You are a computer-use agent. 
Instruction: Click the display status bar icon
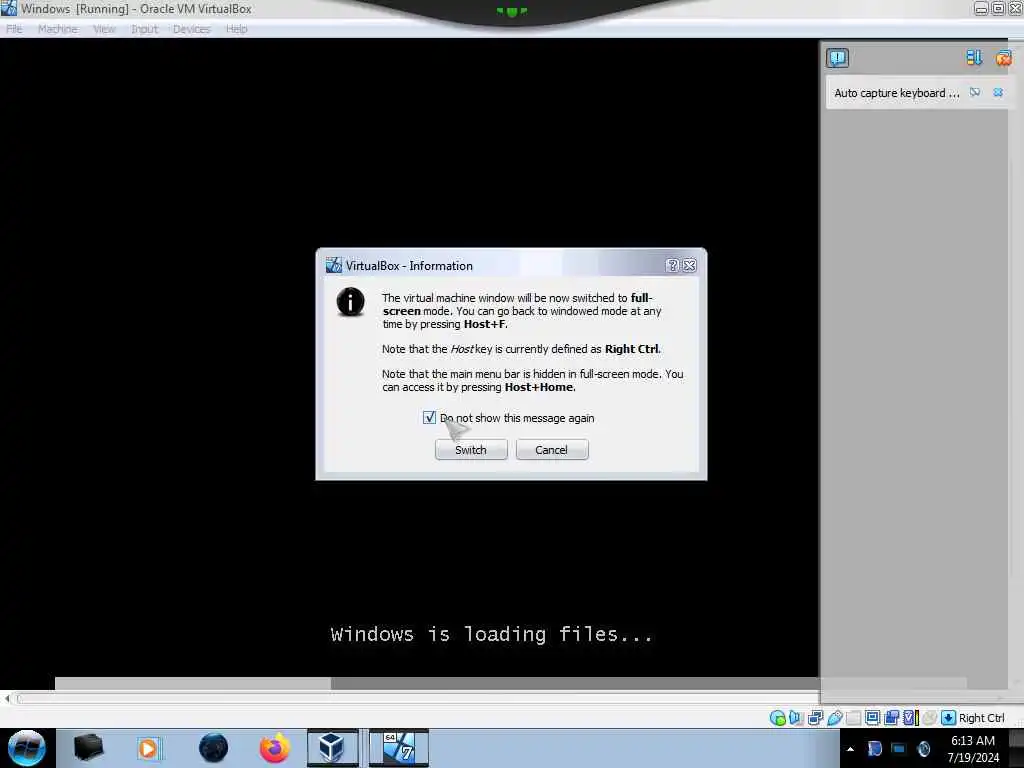(872, 718)
